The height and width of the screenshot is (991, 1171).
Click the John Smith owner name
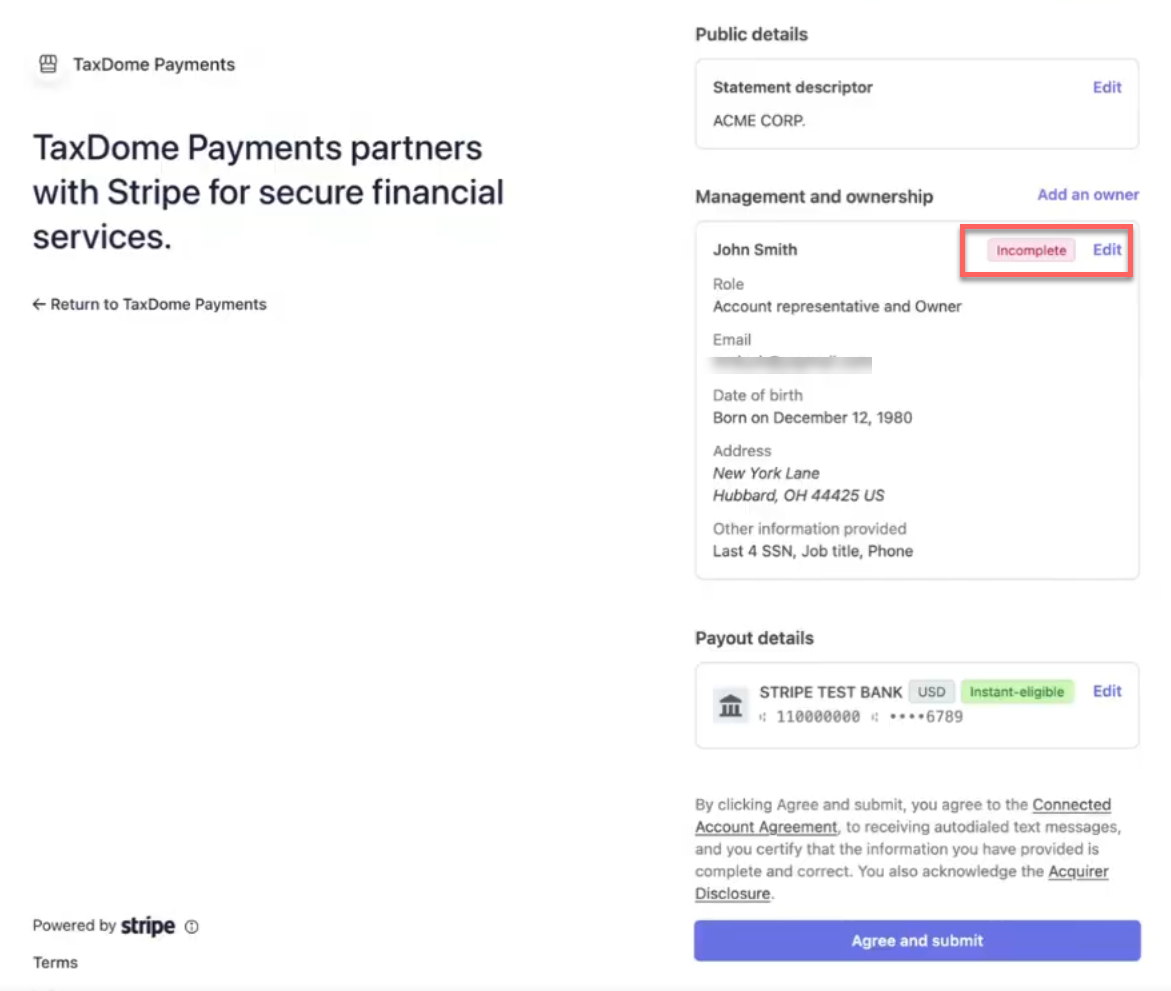[755, 250]
